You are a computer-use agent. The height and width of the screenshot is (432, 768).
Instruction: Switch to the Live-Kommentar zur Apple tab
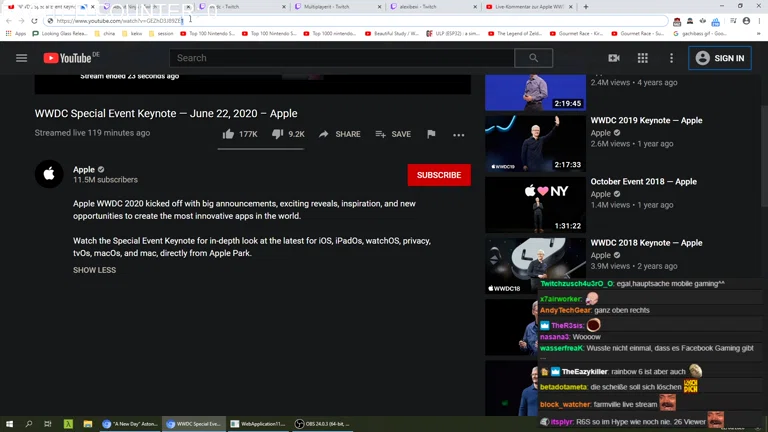pos(530,7)
